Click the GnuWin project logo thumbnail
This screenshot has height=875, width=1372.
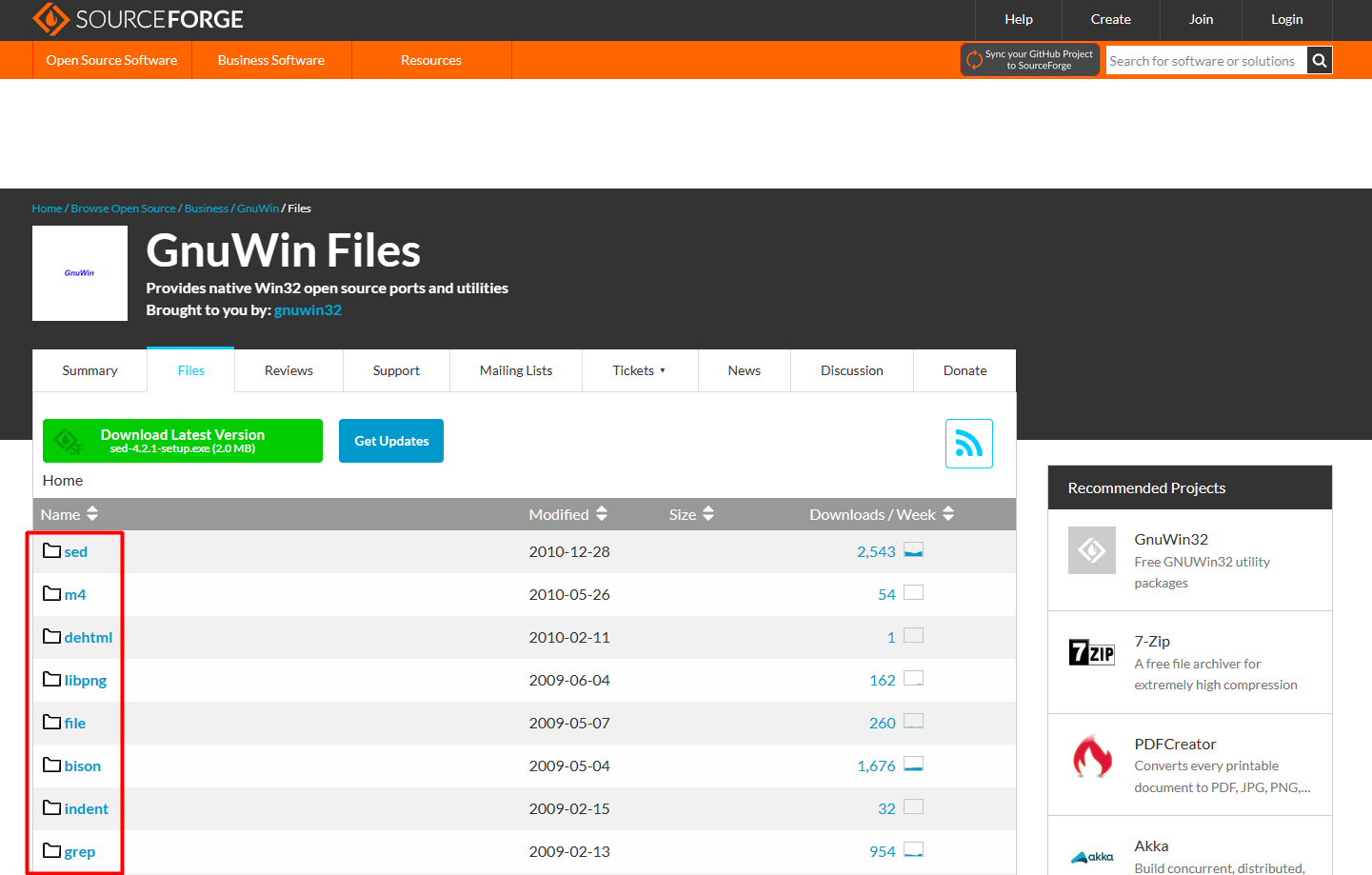coord(80,273)
